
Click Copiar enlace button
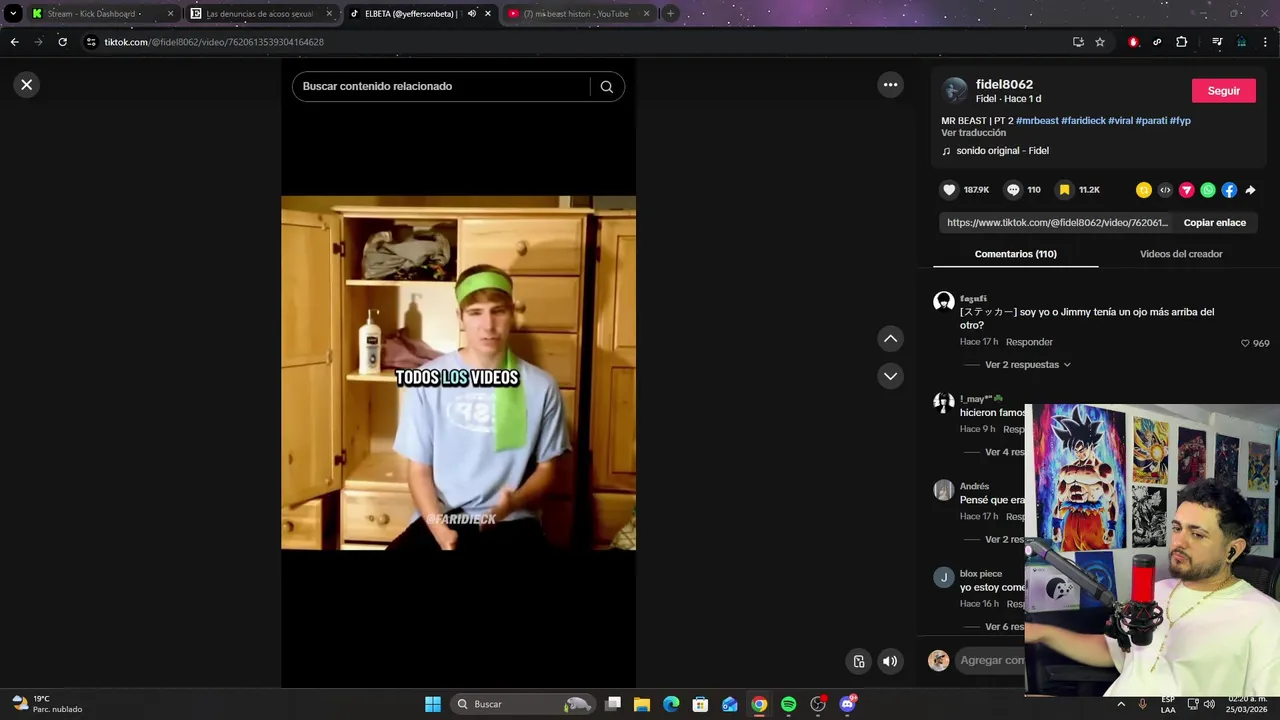click(x=1214, y=223)
